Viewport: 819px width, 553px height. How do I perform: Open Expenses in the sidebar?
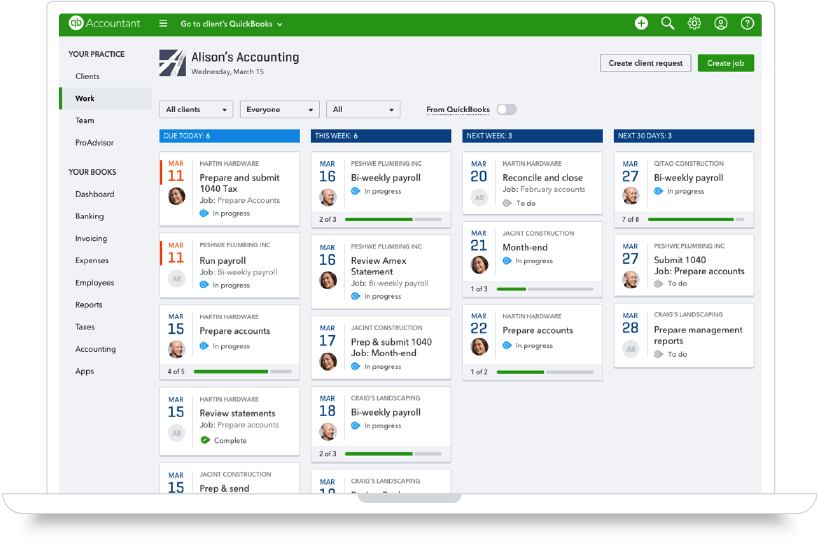[x=92, y=260]
